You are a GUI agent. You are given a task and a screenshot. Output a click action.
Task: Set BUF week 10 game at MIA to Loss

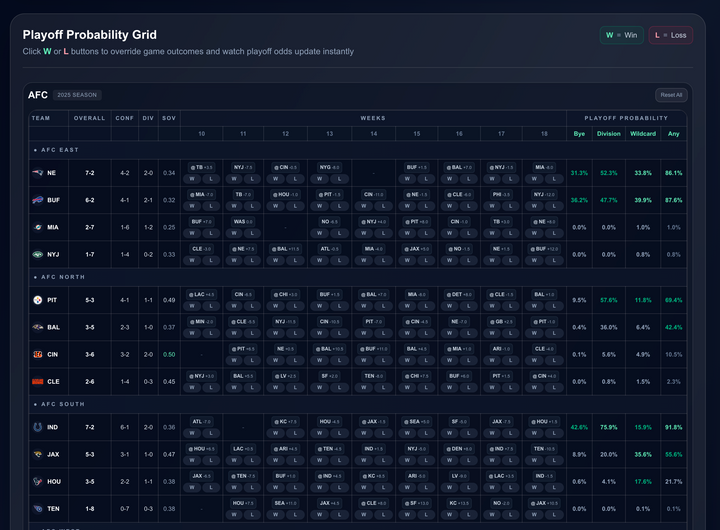pos(211,205)
